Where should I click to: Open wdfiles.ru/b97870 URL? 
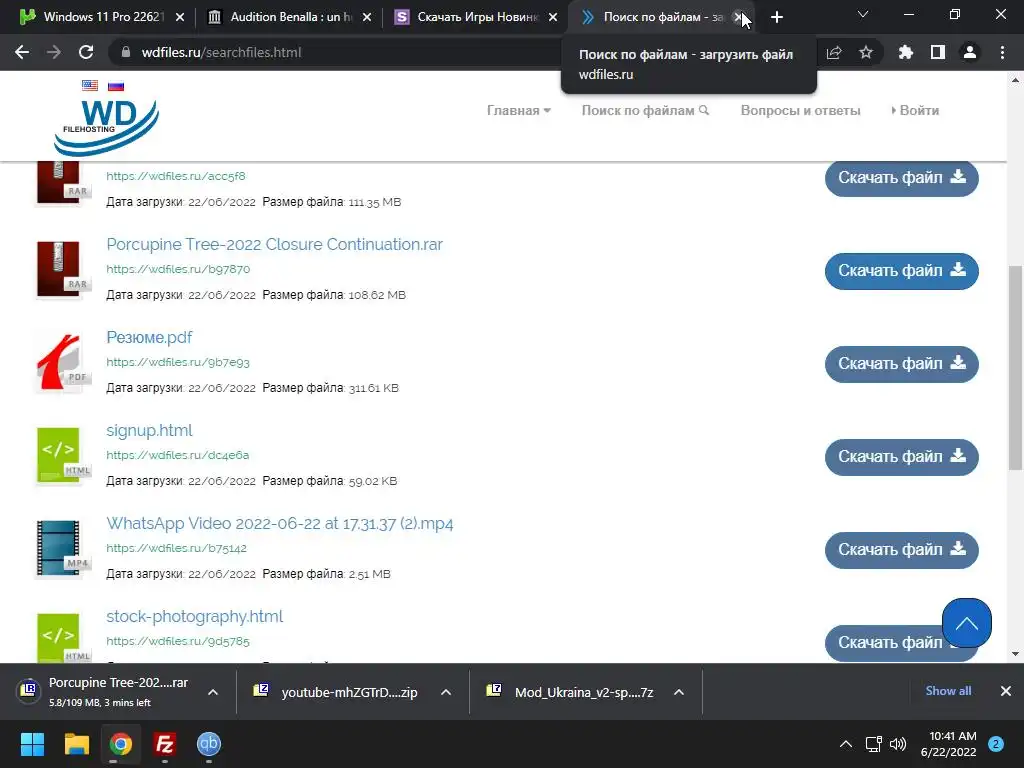point(178,269)
